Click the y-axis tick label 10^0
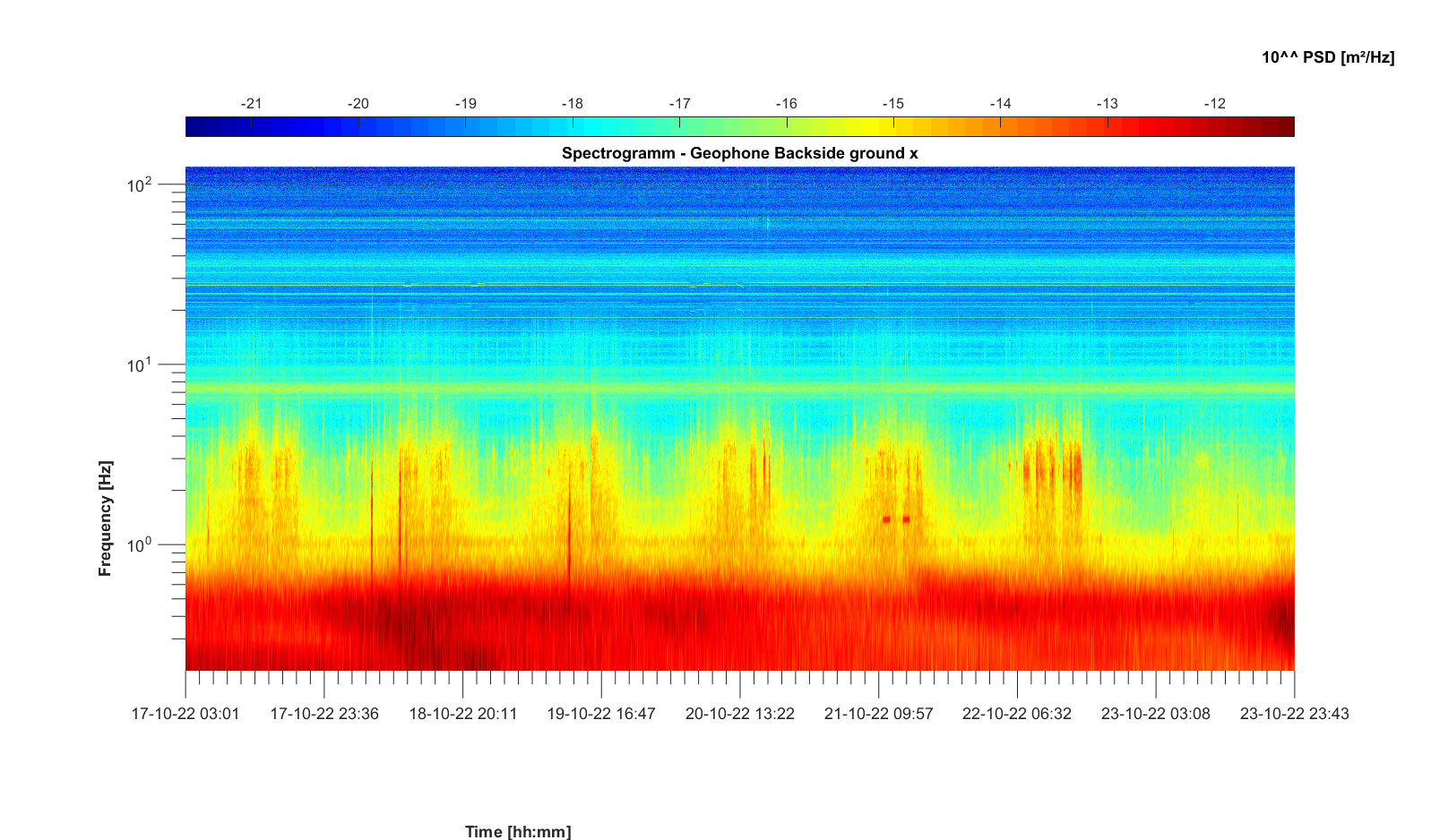 (x=140, y=545)
